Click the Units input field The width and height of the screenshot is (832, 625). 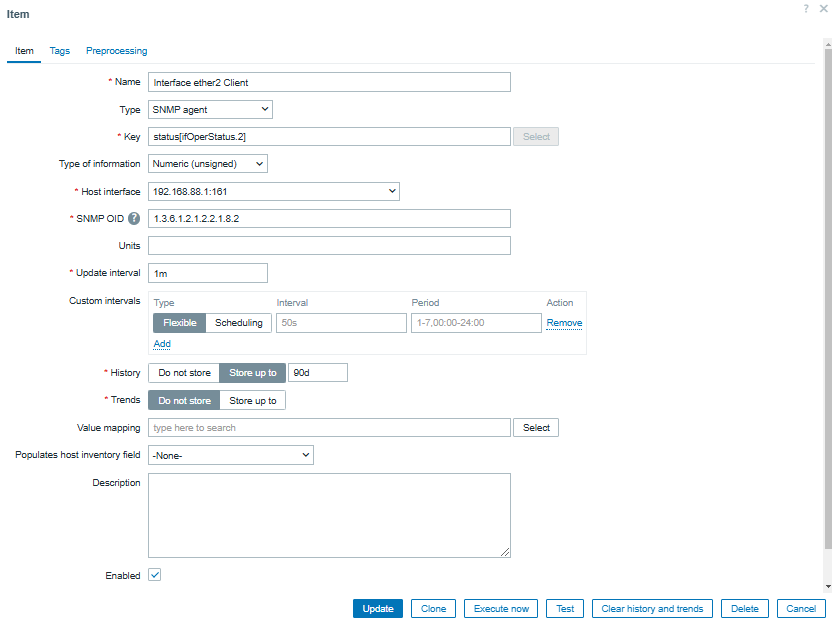[x=329, y=246]
